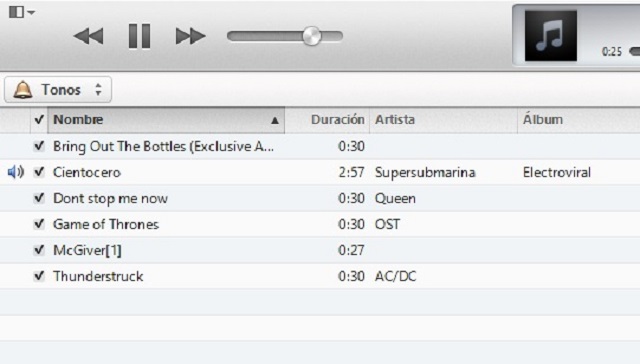640x364 pixels.
Task: Open the sidebar view menu icon
Action: tap(21, 12)
